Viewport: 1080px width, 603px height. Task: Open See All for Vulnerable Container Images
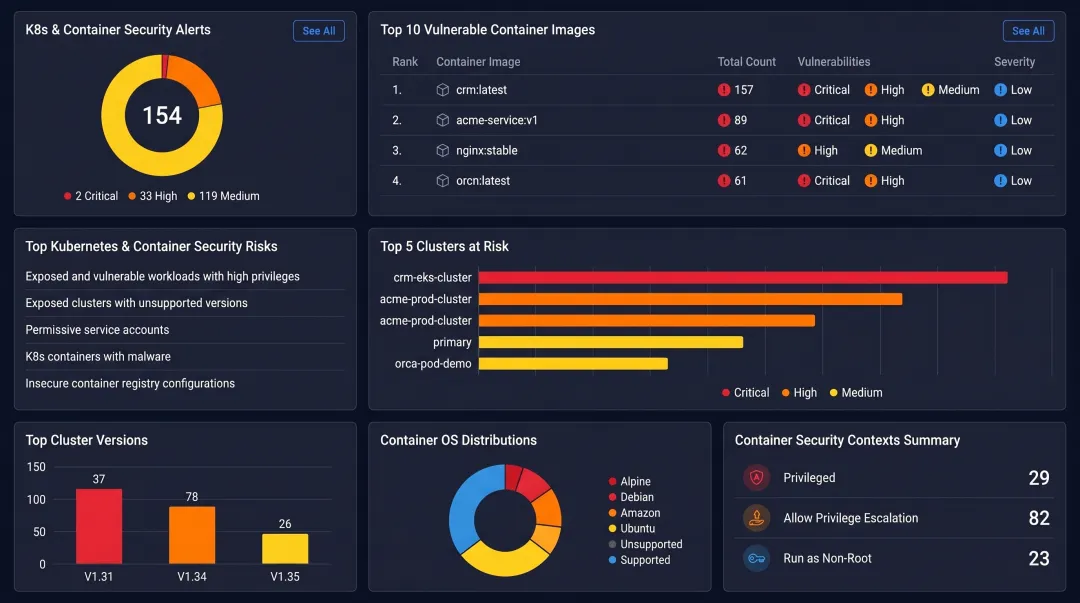1028,31
